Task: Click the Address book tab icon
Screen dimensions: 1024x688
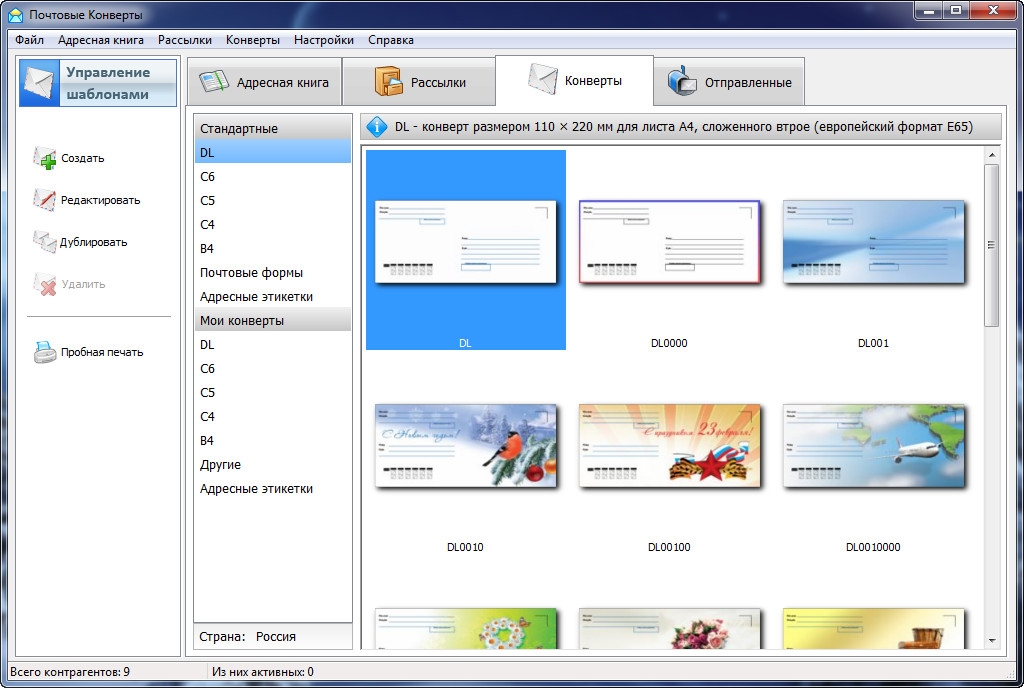Action: 215,82
